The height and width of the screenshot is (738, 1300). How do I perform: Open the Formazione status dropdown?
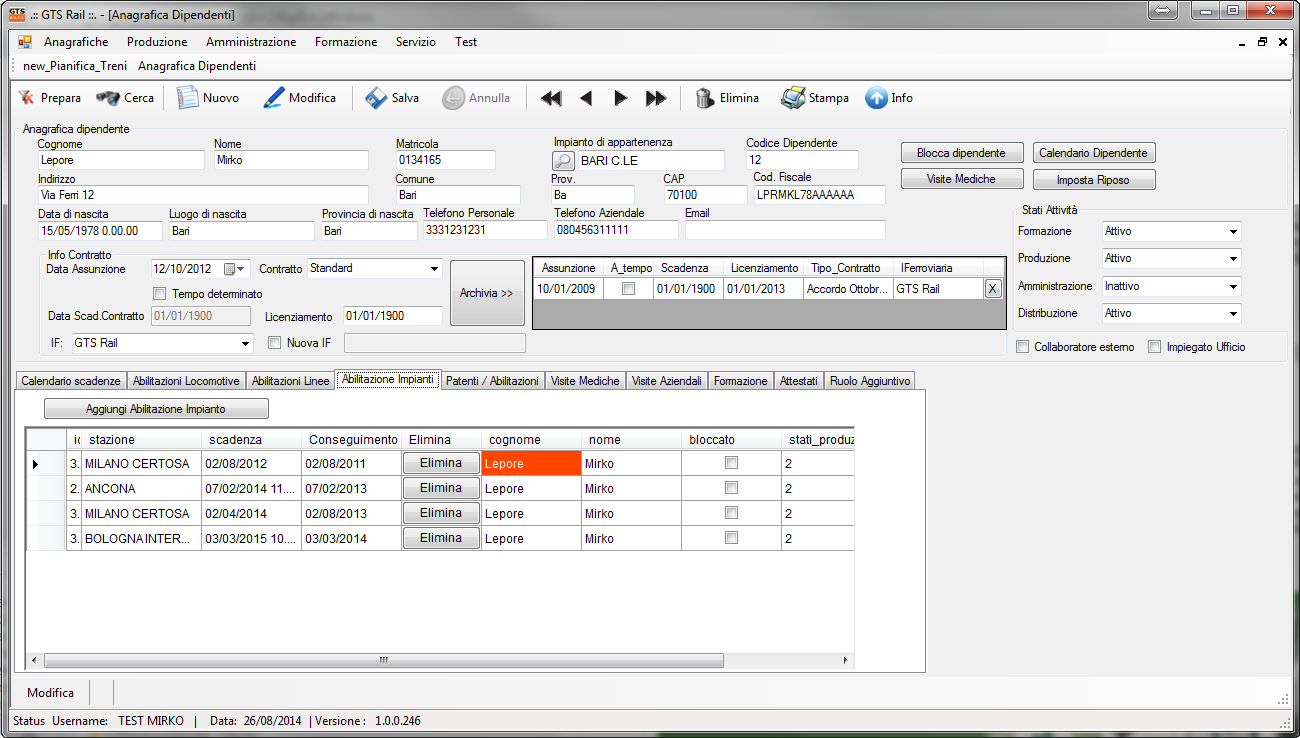coord(1233,232)
